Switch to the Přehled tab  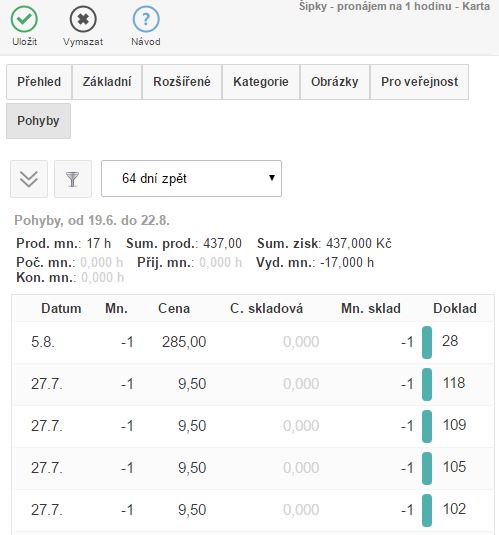tap(39, 82)
